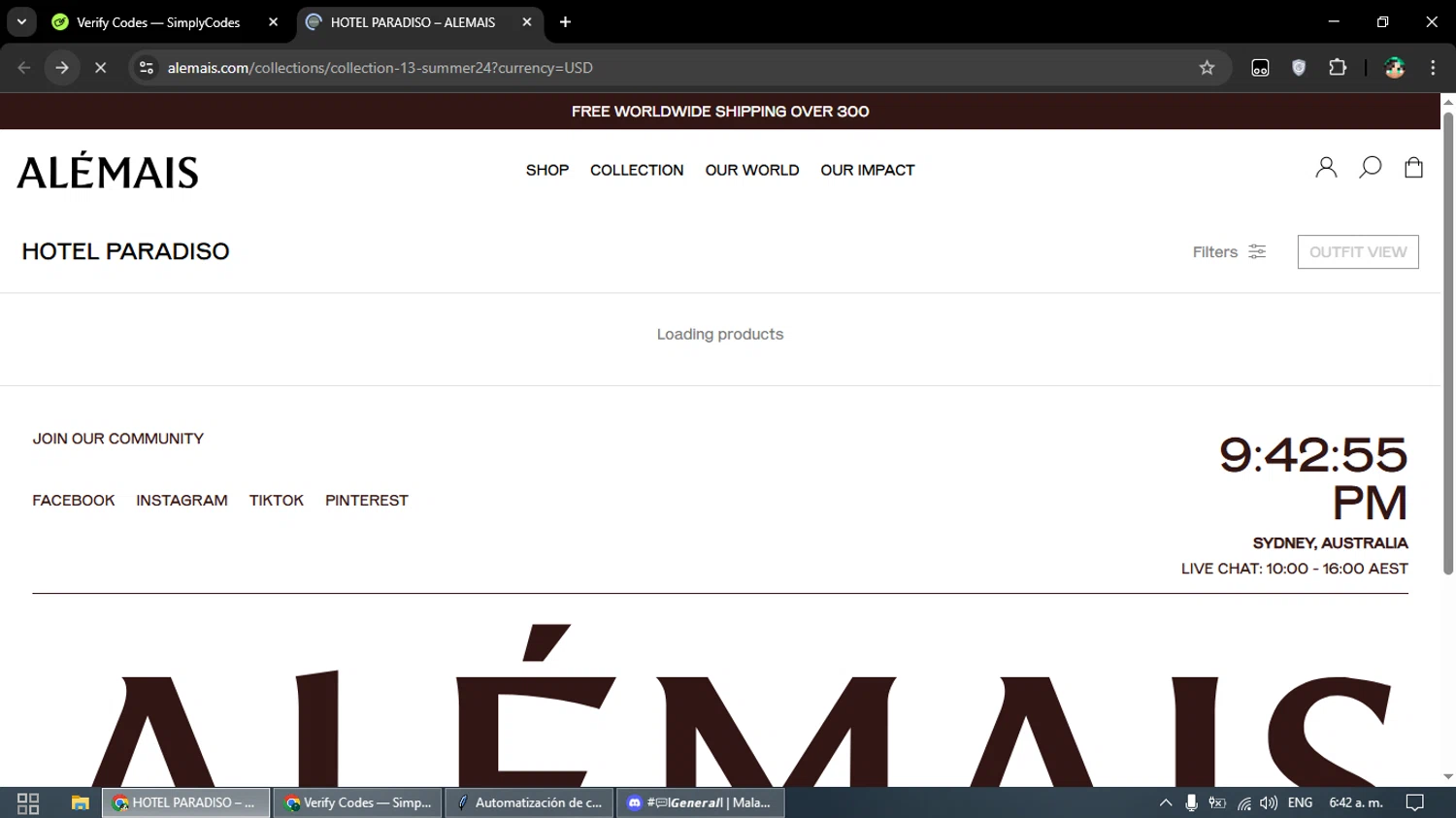Open the notification center icon
Viewport: 1456px width, 818px height.
[1415, 803]
